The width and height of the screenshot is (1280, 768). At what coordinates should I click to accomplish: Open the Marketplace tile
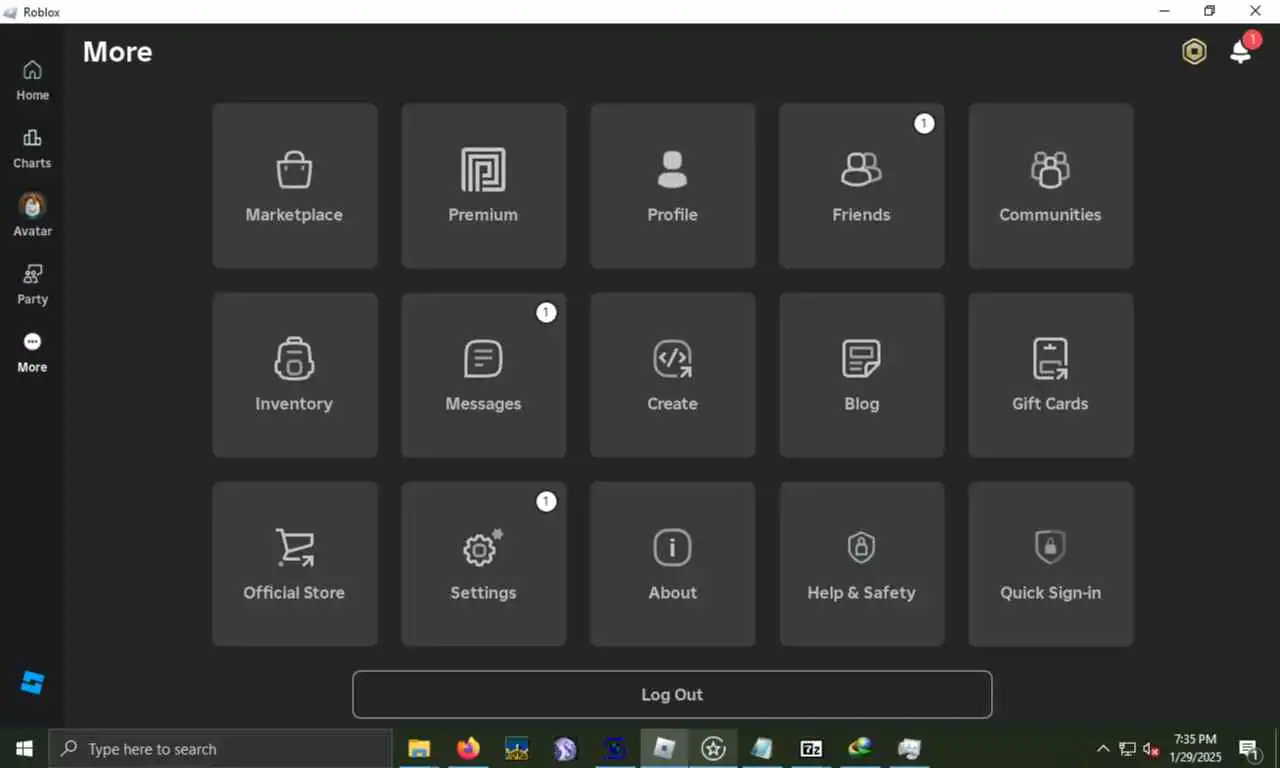coord(294,186)
